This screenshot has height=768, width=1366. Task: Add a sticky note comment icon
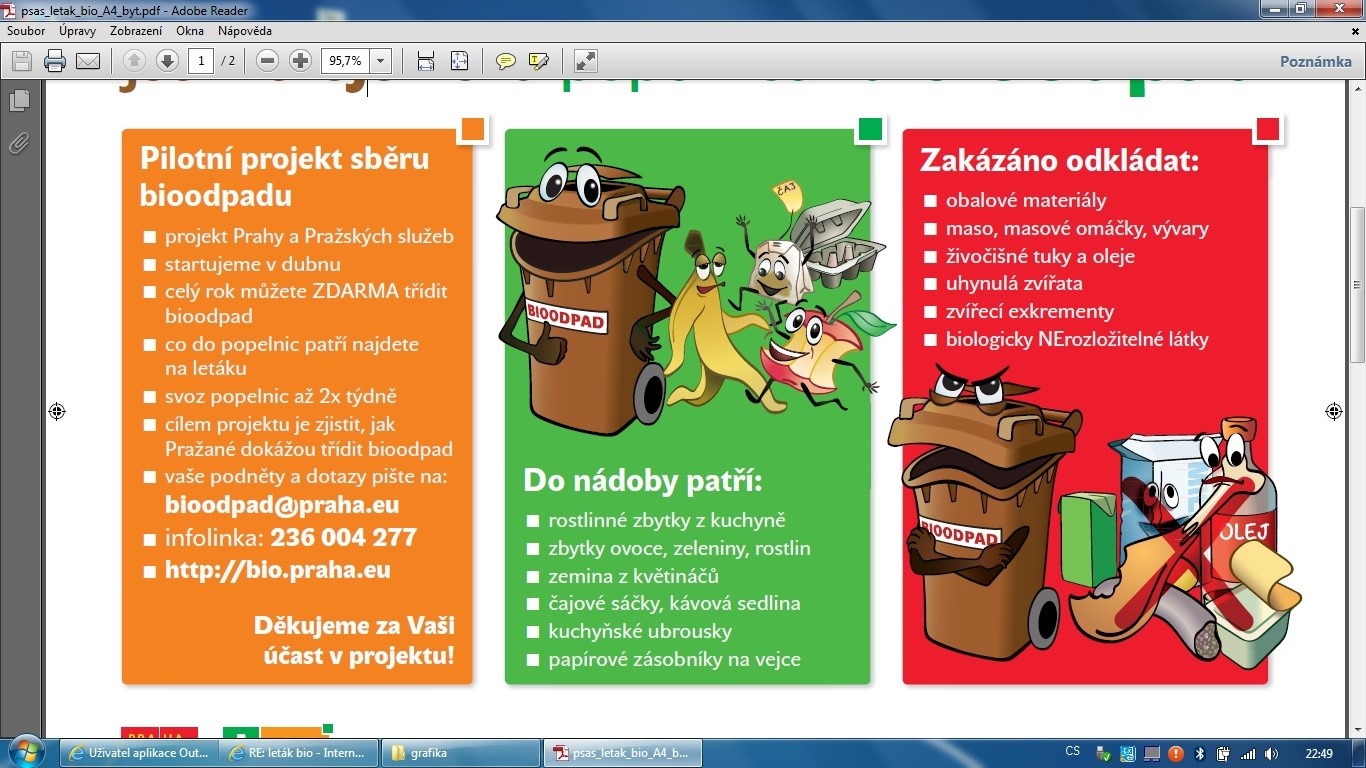(x=506, y=61)
